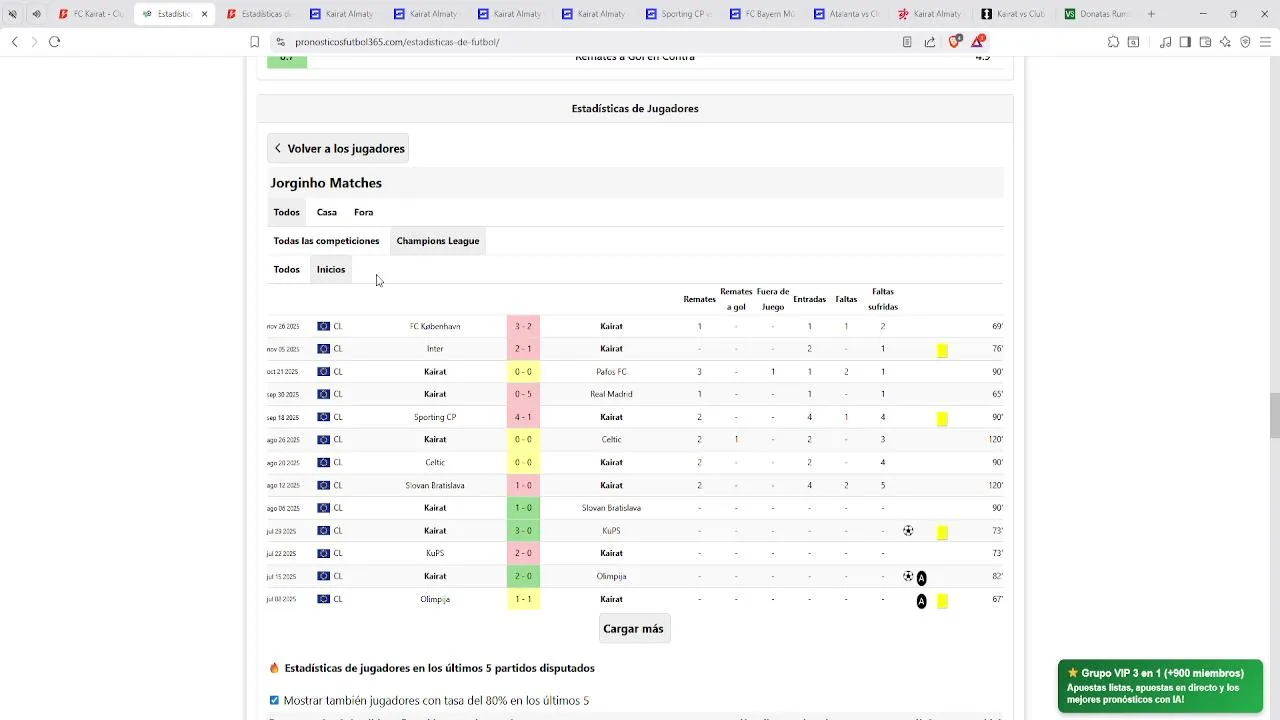Click the fire icon before 'Estadísticas de jugadores'
The image size is (1280, 720).
pos(274,668)
